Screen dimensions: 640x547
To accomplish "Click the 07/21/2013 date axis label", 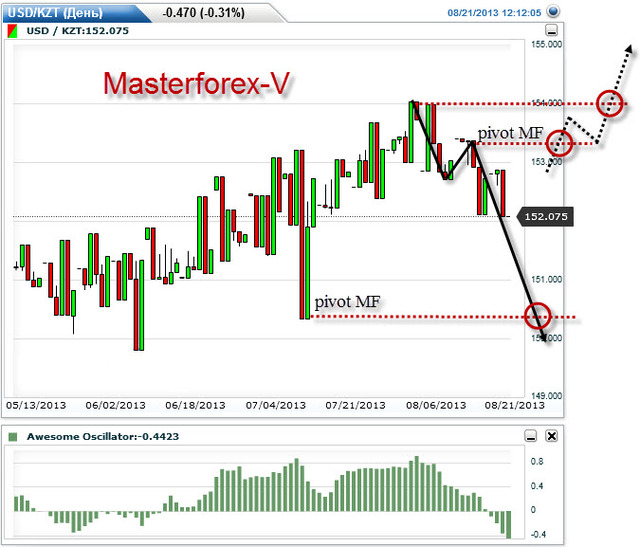I will coord(355,405).
